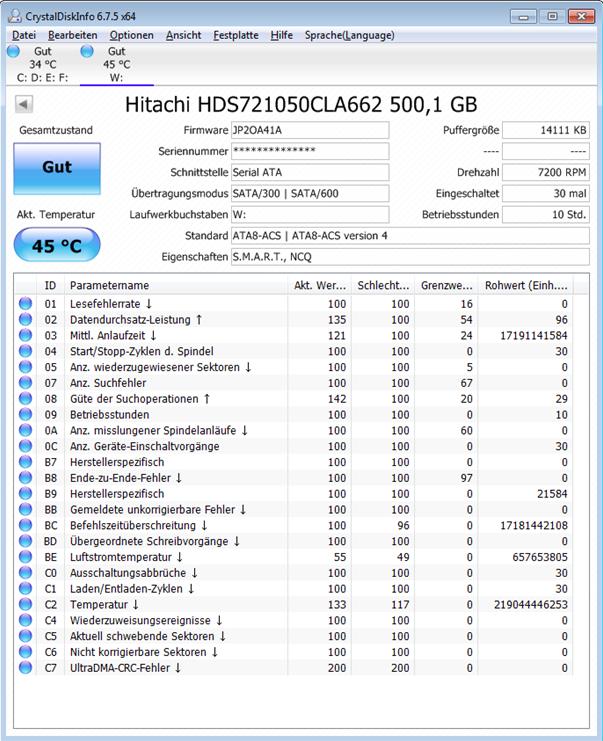Click the previous disk arrow button
The height and width of the screenshot is (741, 603).
click(x=24, y=104)
